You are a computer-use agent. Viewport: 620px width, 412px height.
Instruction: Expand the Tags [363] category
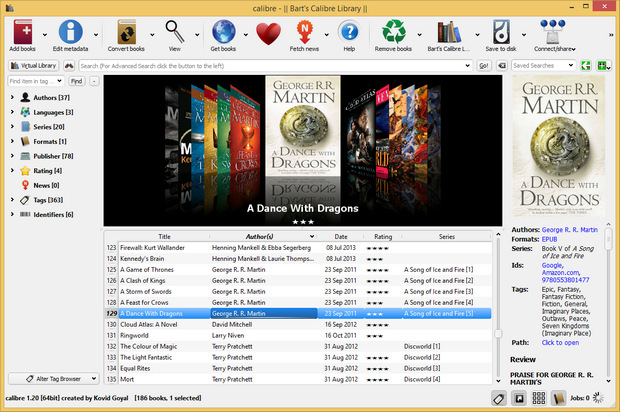click(x=12, y=200)
